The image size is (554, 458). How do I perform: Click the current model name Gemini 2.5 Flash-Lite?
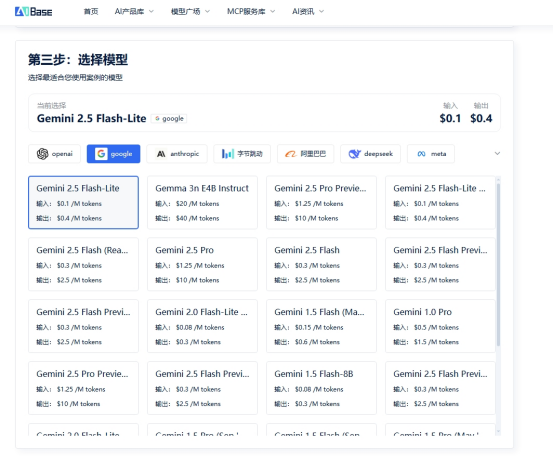(x=92, y=118)
